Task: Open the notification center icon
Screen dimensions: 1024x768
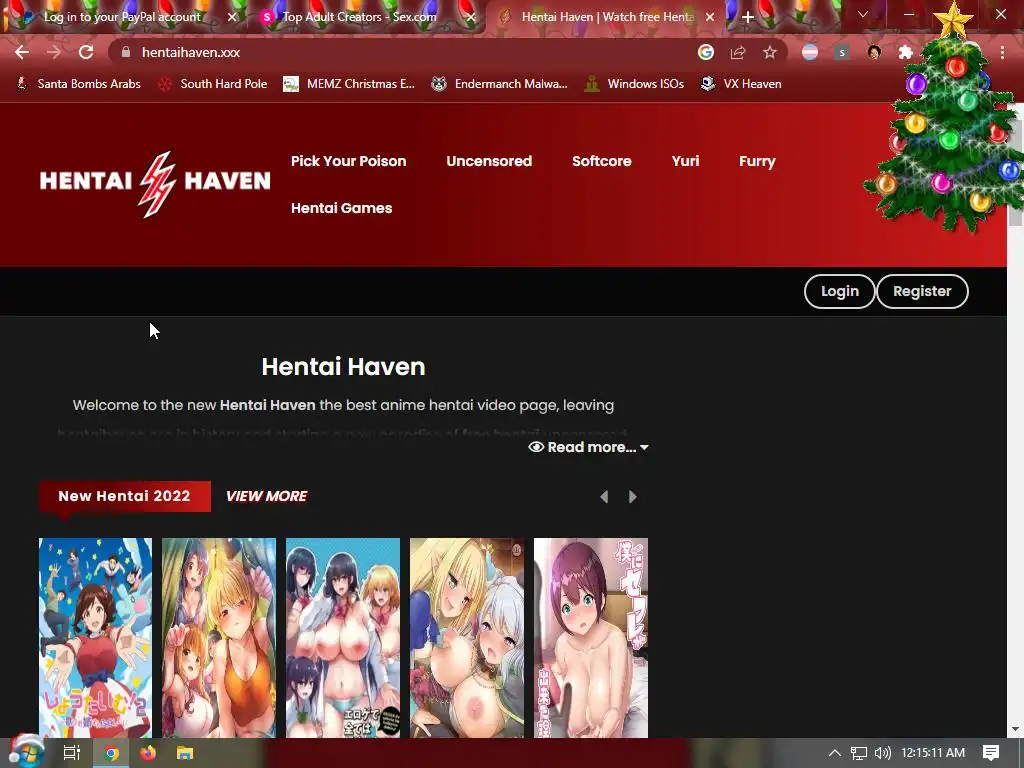Action: (x=991, y=753)
